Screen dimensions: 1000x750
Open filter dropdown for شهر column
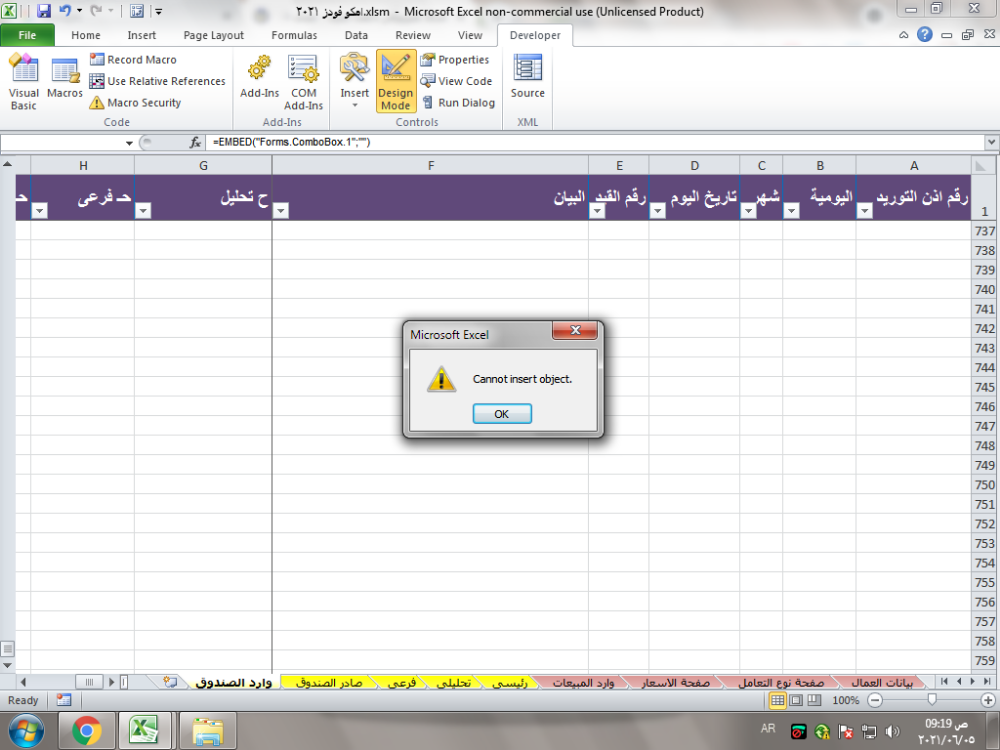point(748,210)
